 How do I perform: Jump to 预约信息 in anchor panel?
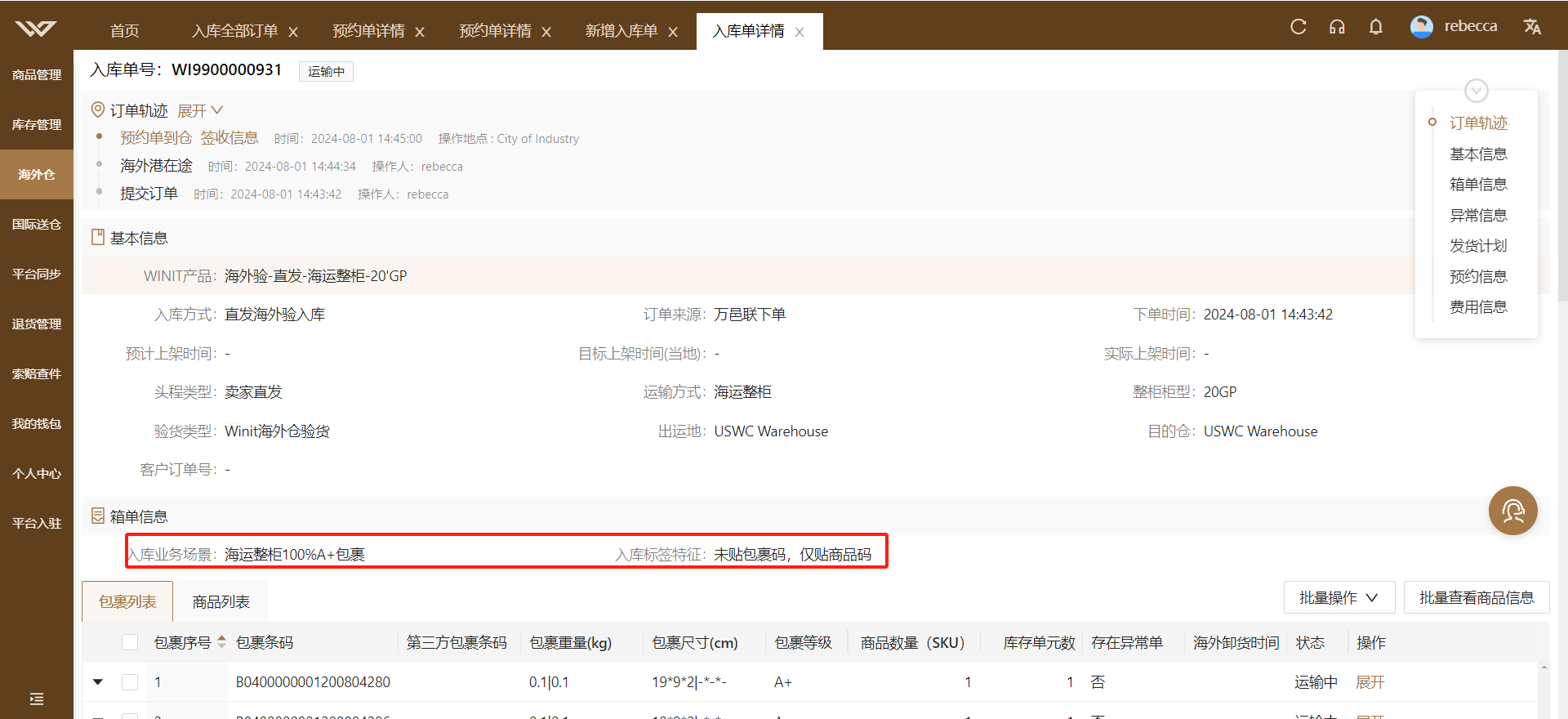pos(1478,276)
